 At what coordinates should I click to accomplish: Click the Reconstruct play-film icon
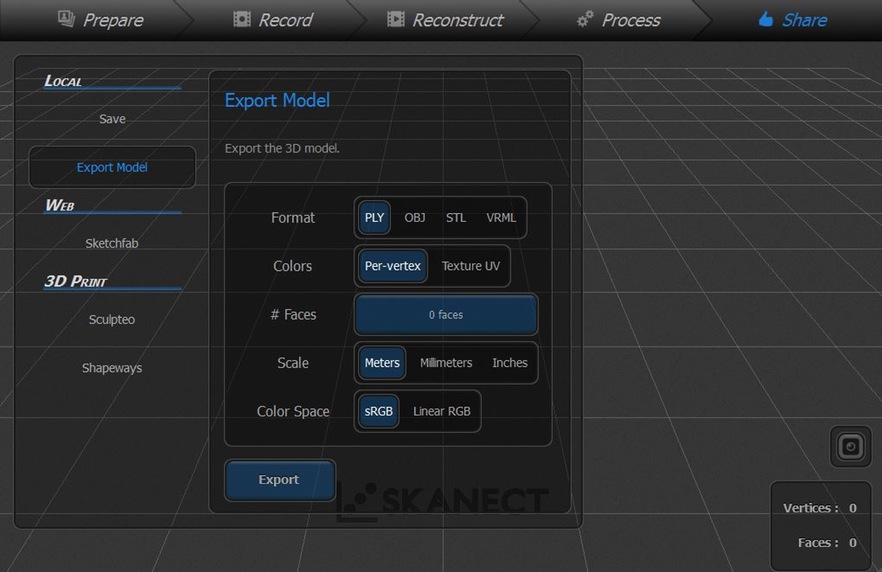(x=395, y=20)
